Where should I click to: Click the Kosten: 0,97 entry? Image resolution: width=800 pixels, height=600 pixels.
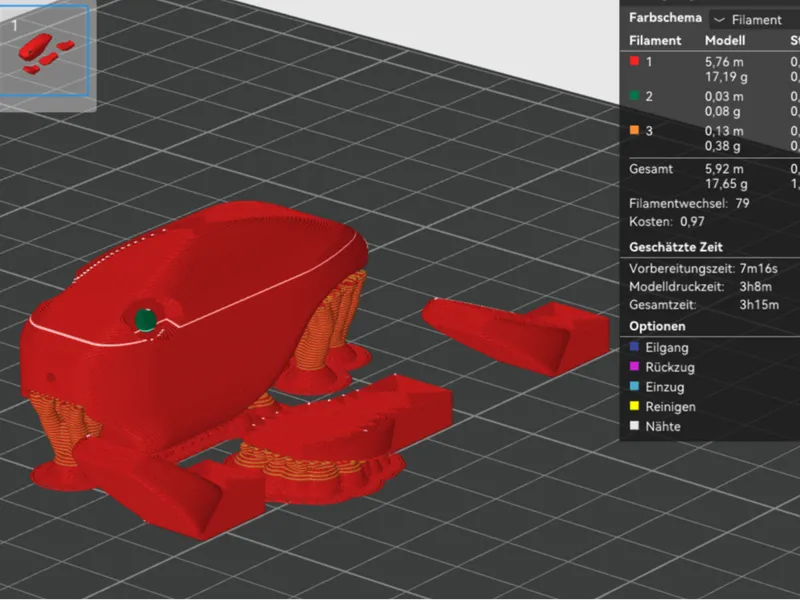point(666,222)
